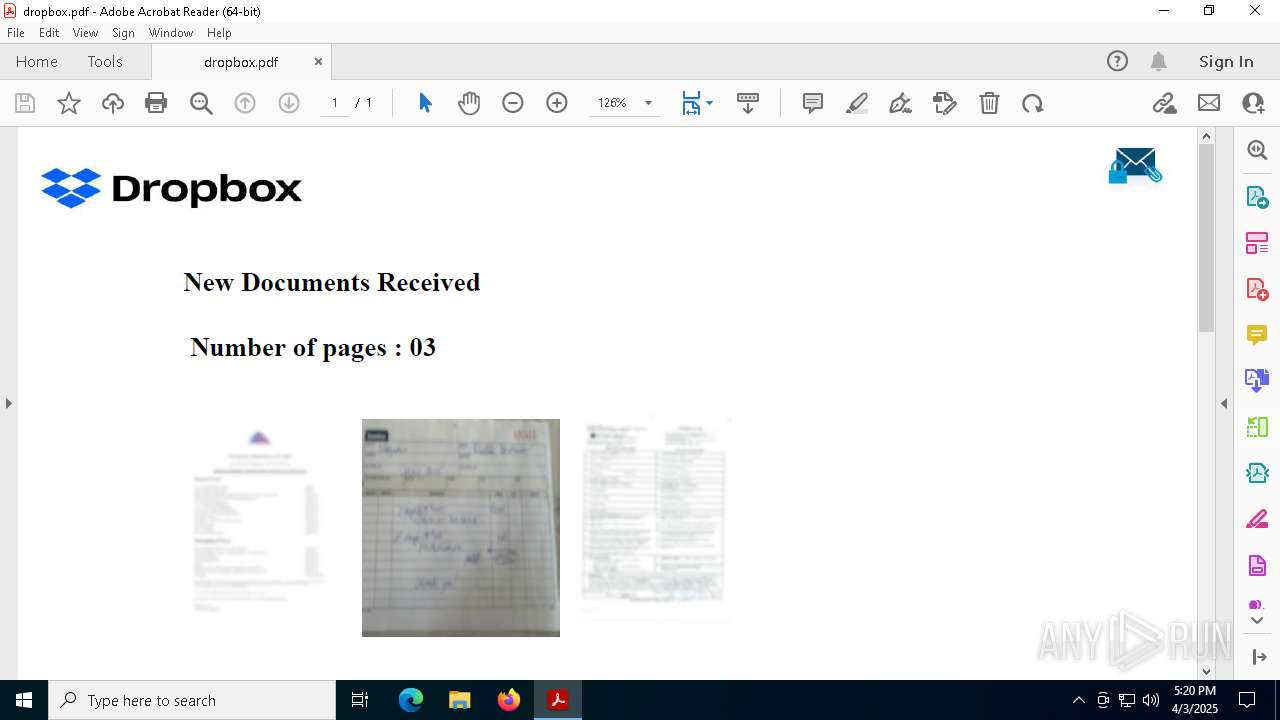Zoom in with the plus icon
Screen dimensions: 1280x720
pyautogui.click(x=557, y=103)
